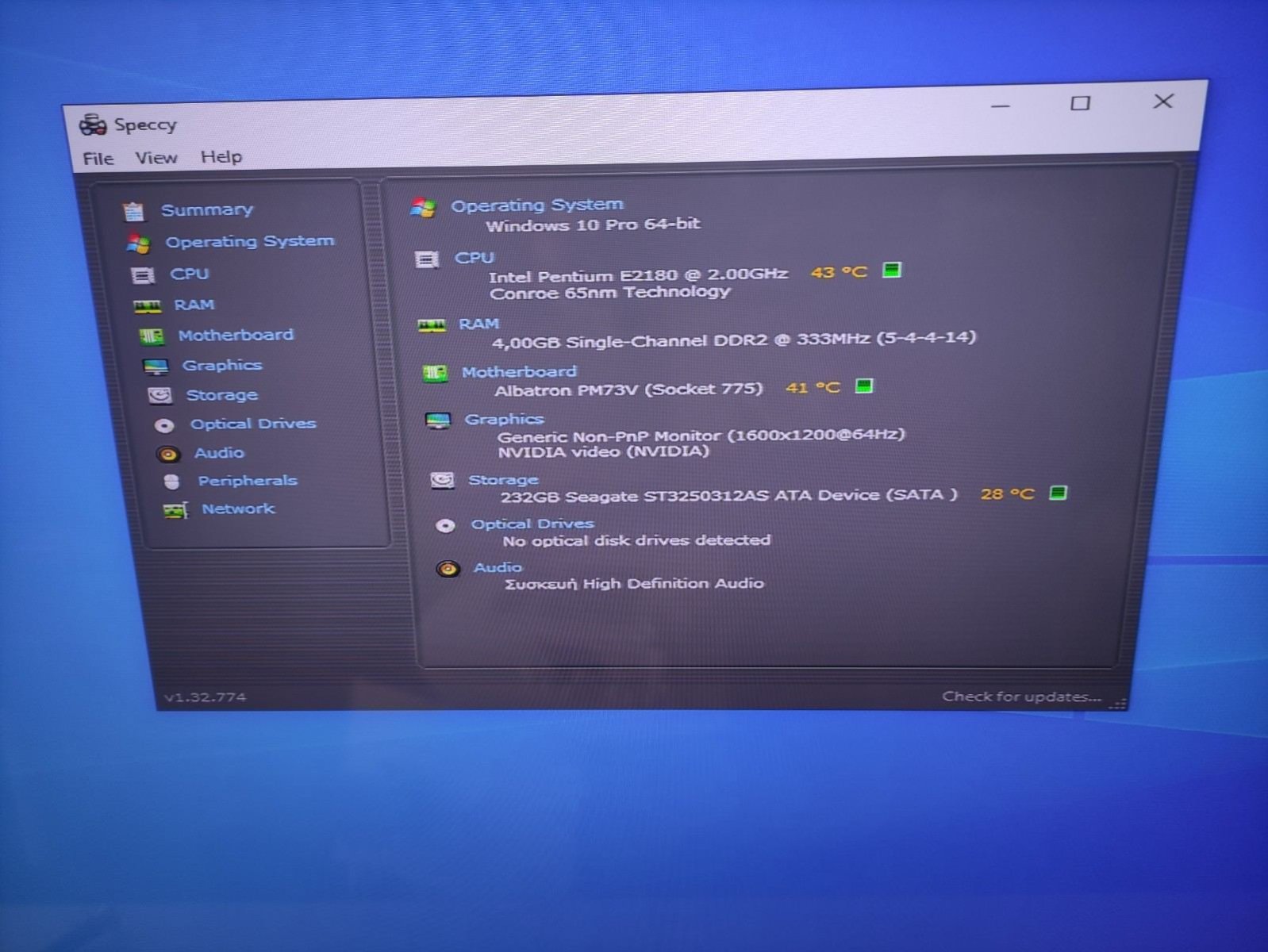Image resolution: width=1268 pixels, height=952 pixels.
Task: Click the 'Check for updates...' link
Action: click(1022, 696)
